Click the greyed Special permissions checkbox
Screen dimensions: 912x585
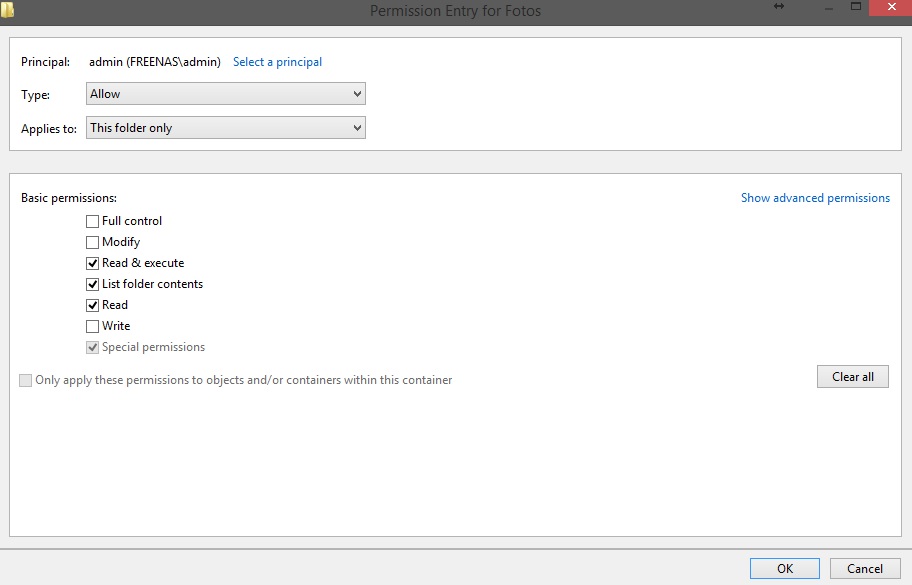(92, 348)
